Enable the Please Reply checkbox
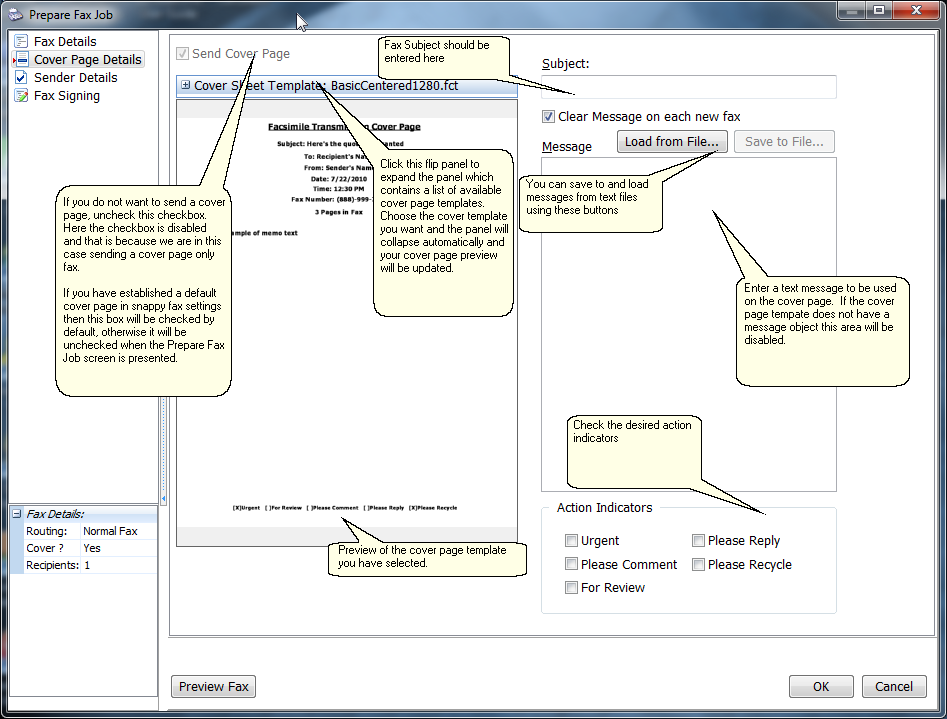This screenshot has height=719, width=947. [698, 541]
